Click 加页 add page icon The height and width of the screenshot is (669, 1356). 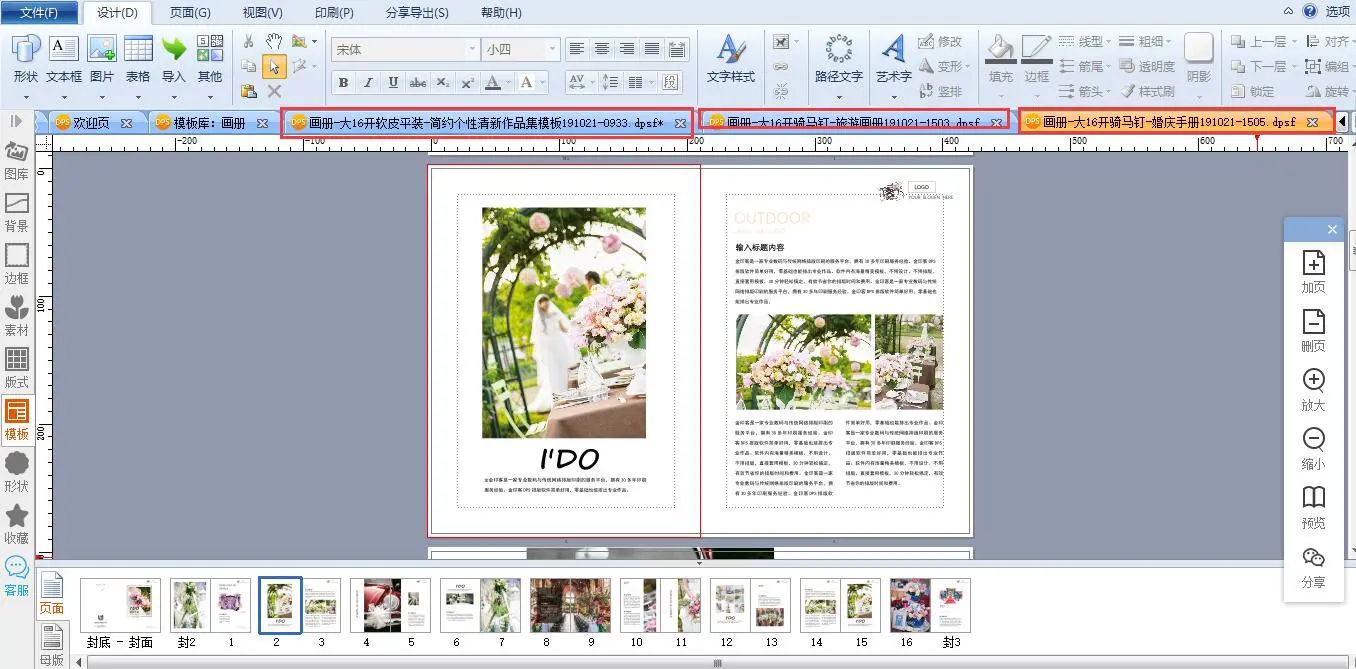coord(1313,271)
